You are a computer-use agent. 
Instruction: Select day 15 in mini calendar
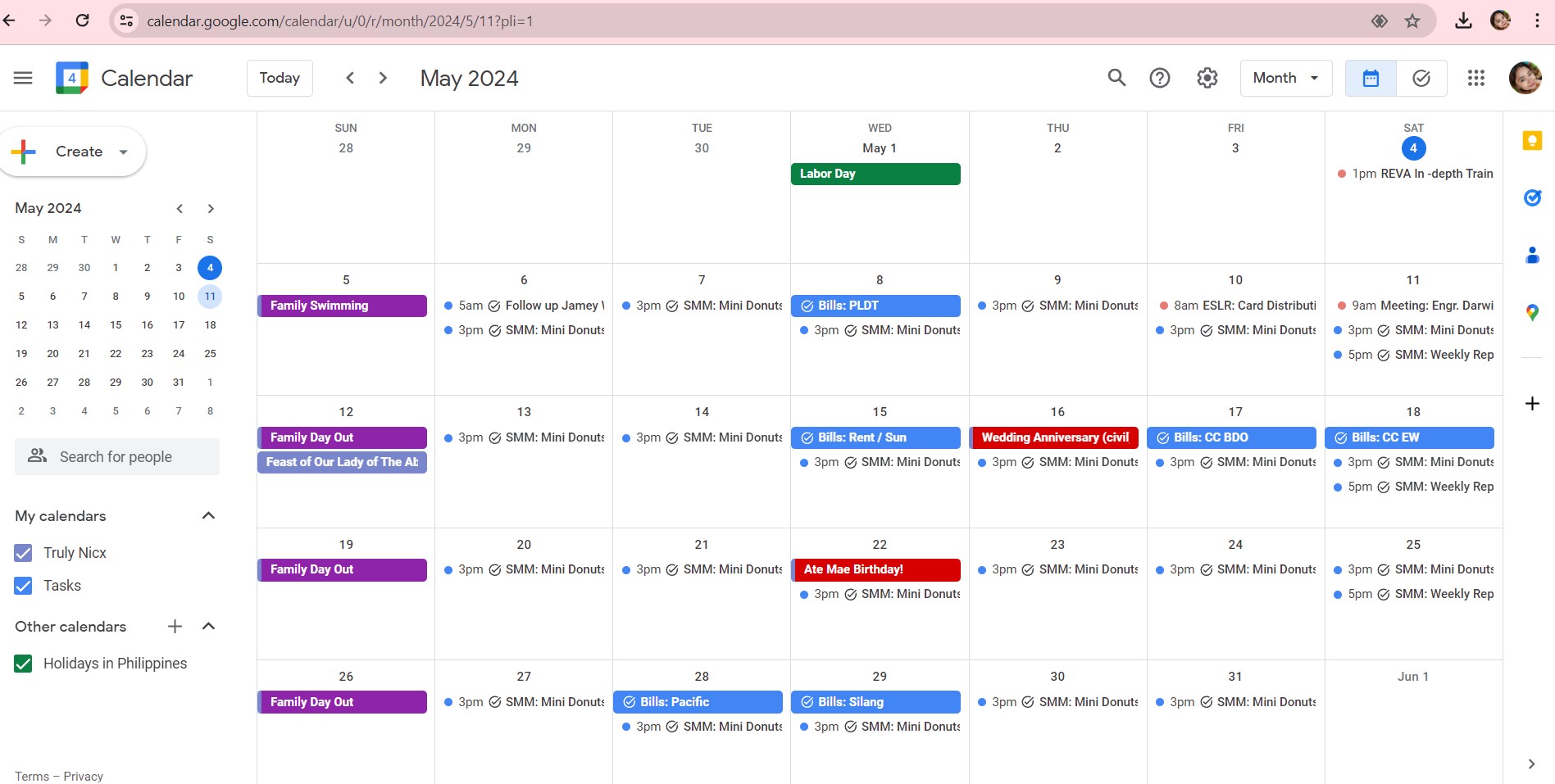coord(116,325)
